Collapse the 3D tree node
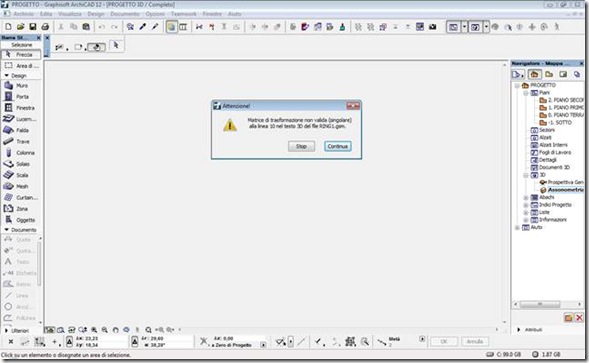Screen dimensions: 589x363 tap(526, 175)
